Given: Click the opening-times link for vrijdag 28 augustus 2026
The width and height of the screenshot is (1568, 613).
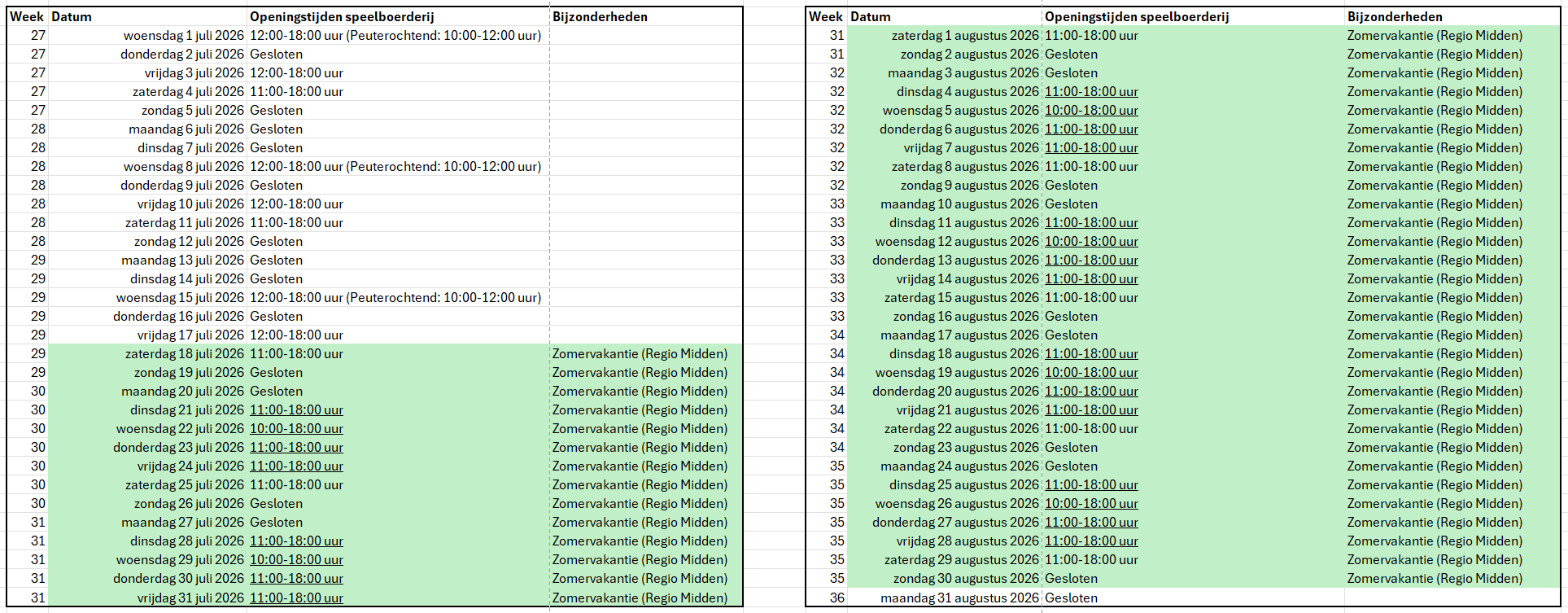Looking at the screenshot, I should 1091,541.
